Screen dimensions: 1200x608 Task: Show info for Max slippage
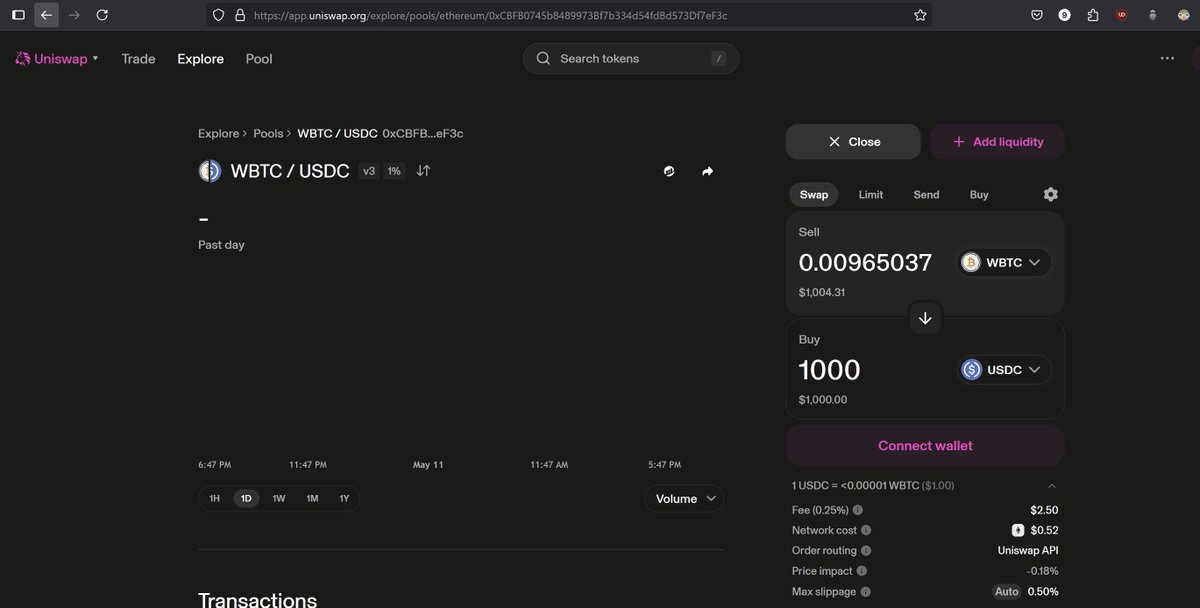866,592
